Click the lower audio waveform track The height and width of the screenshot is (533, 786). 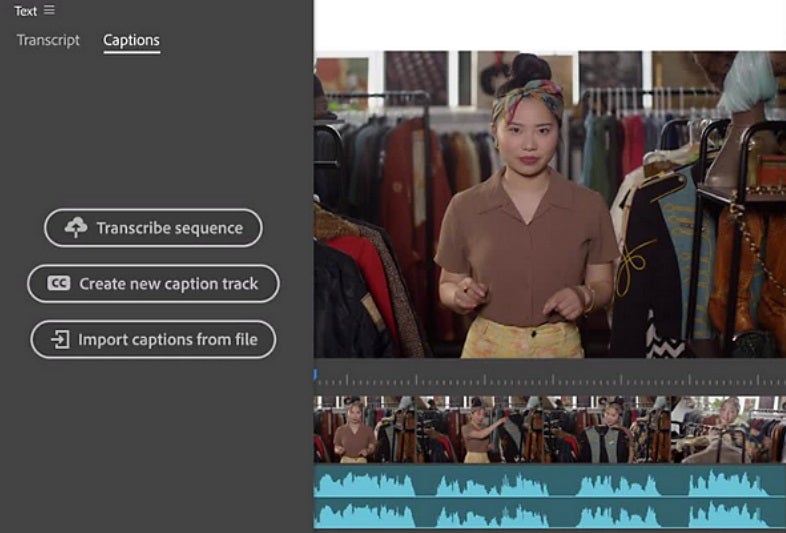tap(550, 514)
